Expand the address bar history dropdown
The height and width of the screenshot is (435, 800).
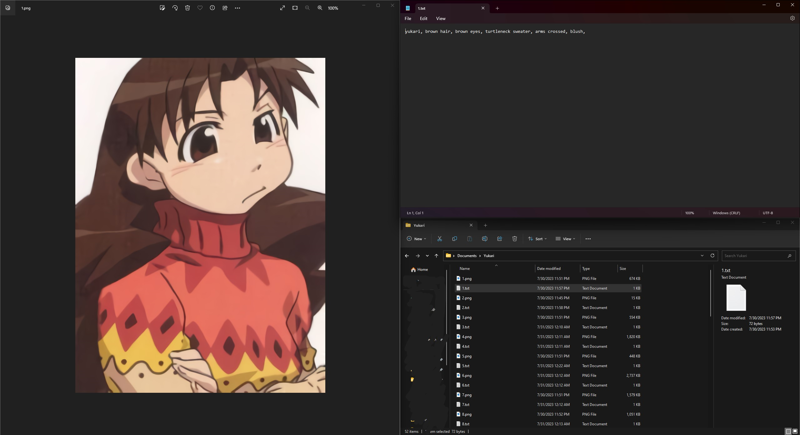702,255
